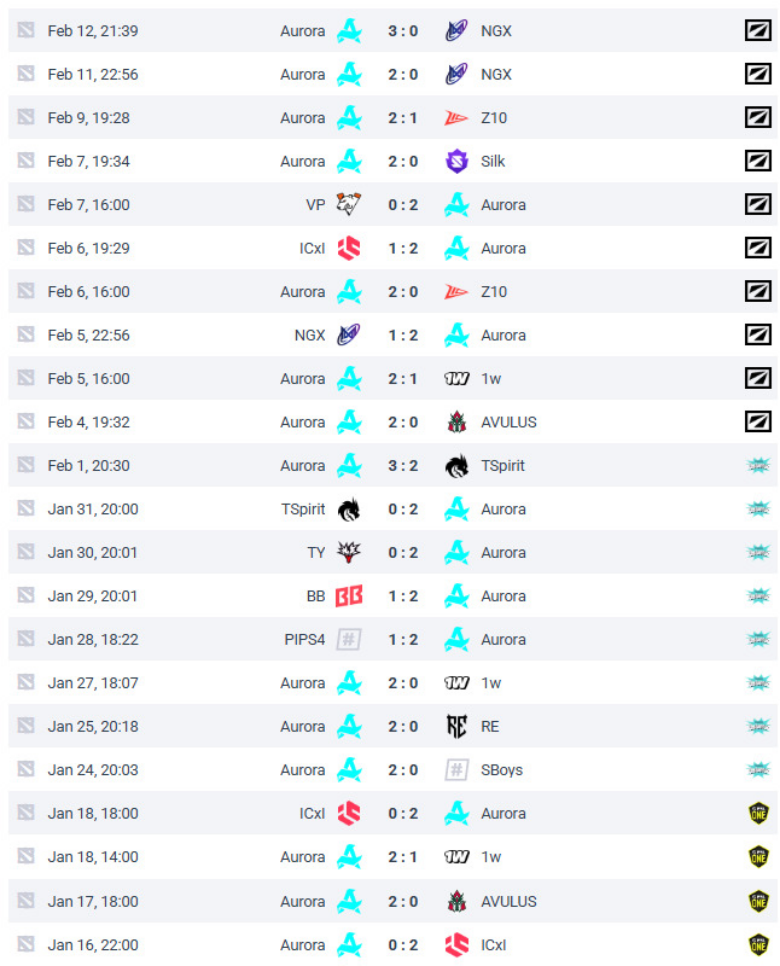Select the Feb 7, 16:00 match date
Image resolution: width=780 pixels, height=966 pixels.
88,205
